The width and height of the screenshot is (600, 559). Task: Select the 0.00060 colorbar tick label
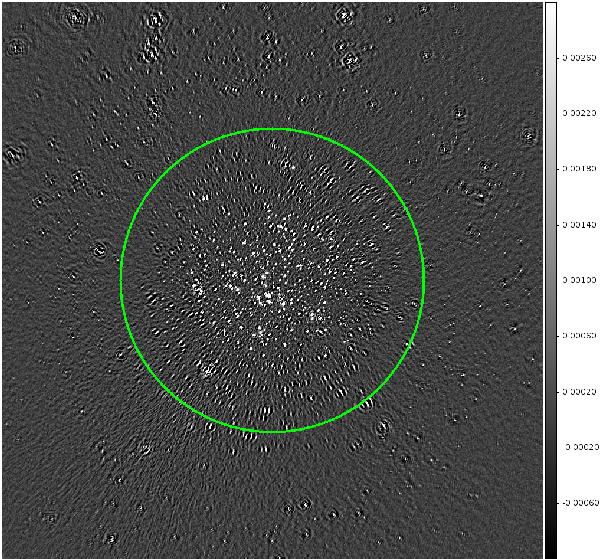[x=582, y=337]
